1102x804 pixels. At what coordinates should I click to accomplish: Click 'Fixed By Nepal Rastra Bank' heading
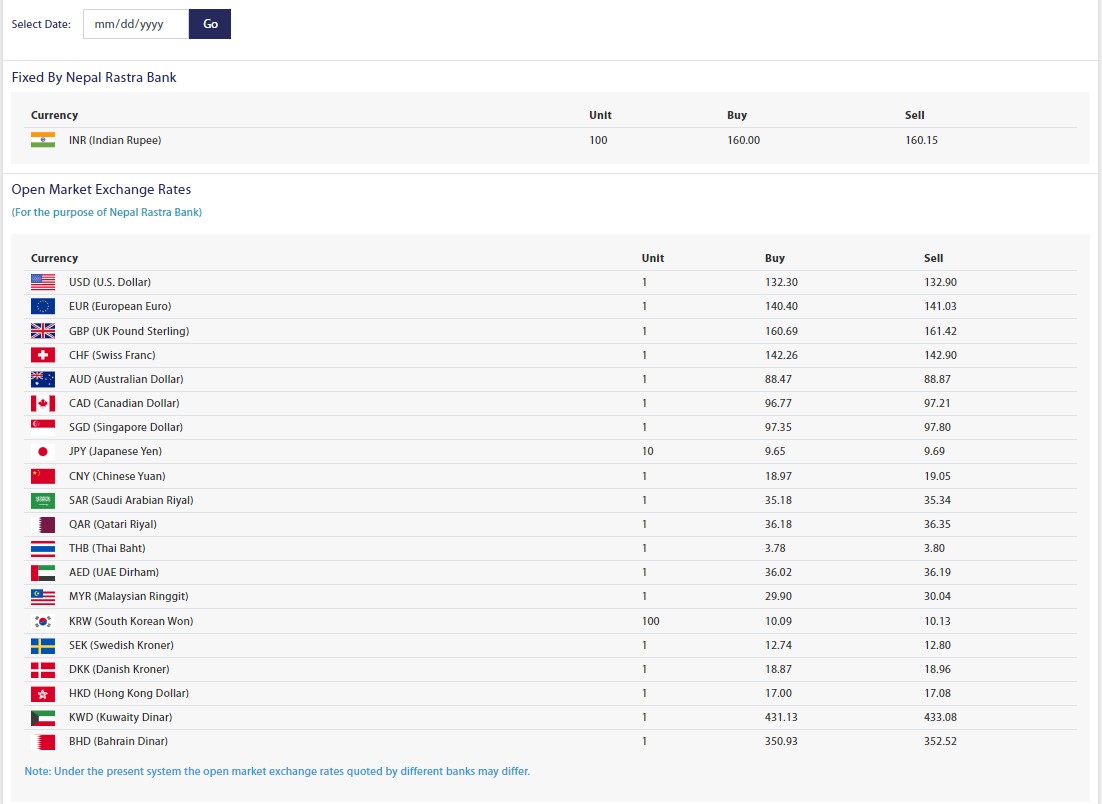click(x=94, y=77)
